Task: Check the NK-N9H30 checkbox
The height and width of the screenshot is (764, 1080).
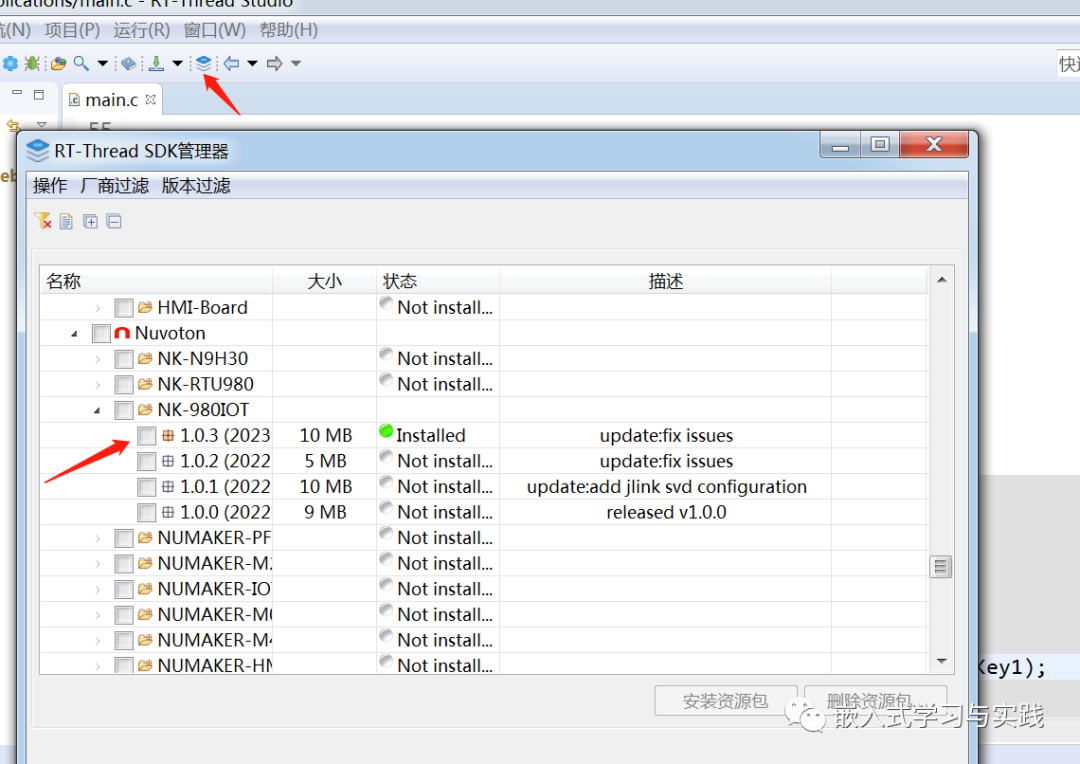Action: pos(124,359)
